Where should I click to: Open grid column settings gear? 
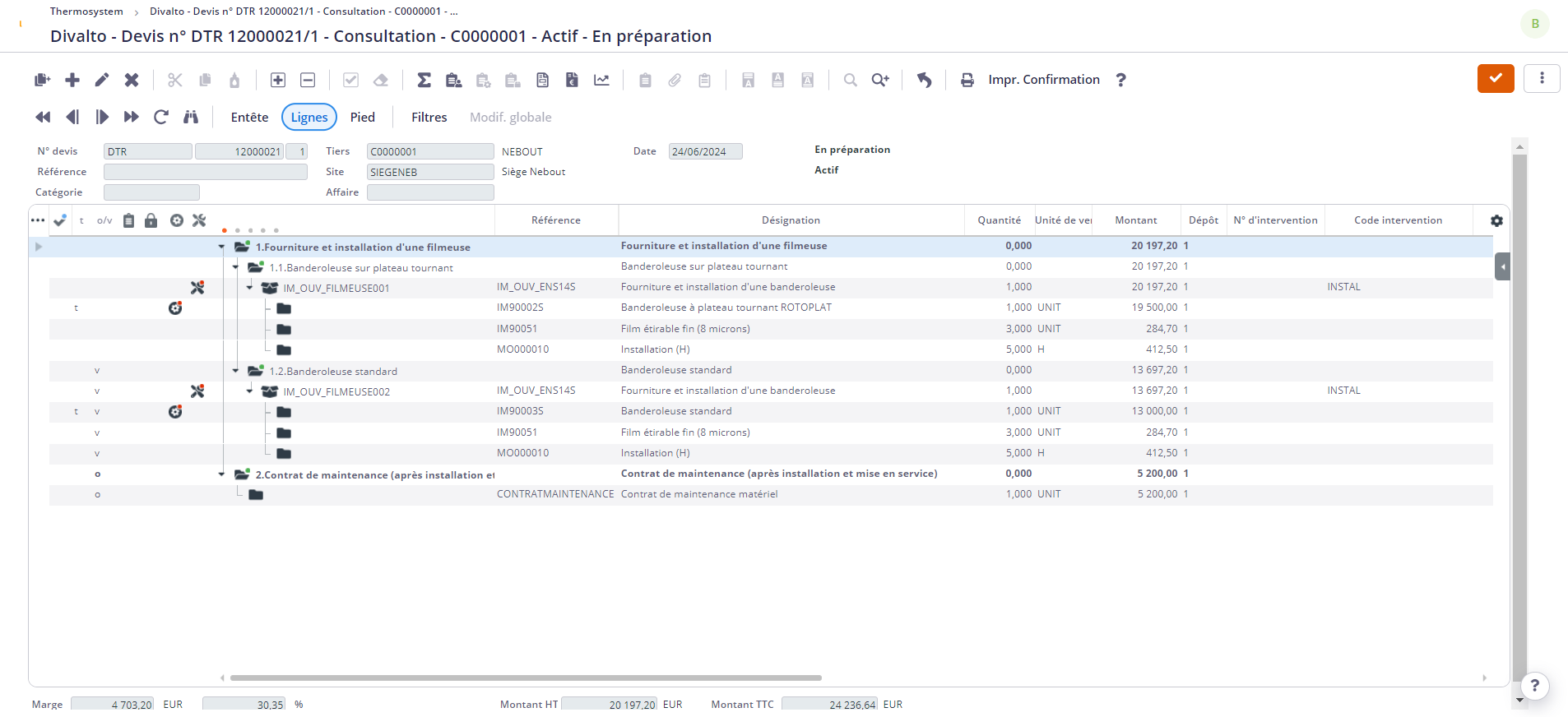1496,220
